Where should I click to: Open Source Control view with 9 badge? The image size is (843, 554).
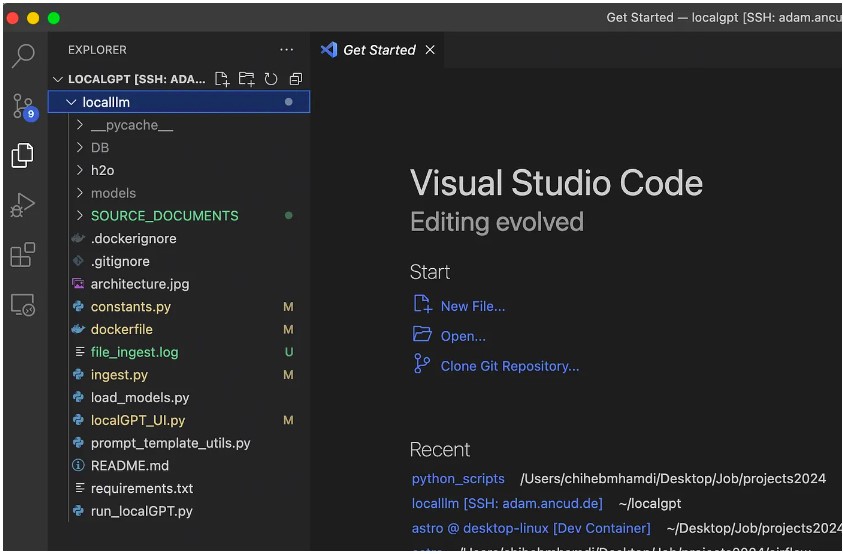[23, 105]
